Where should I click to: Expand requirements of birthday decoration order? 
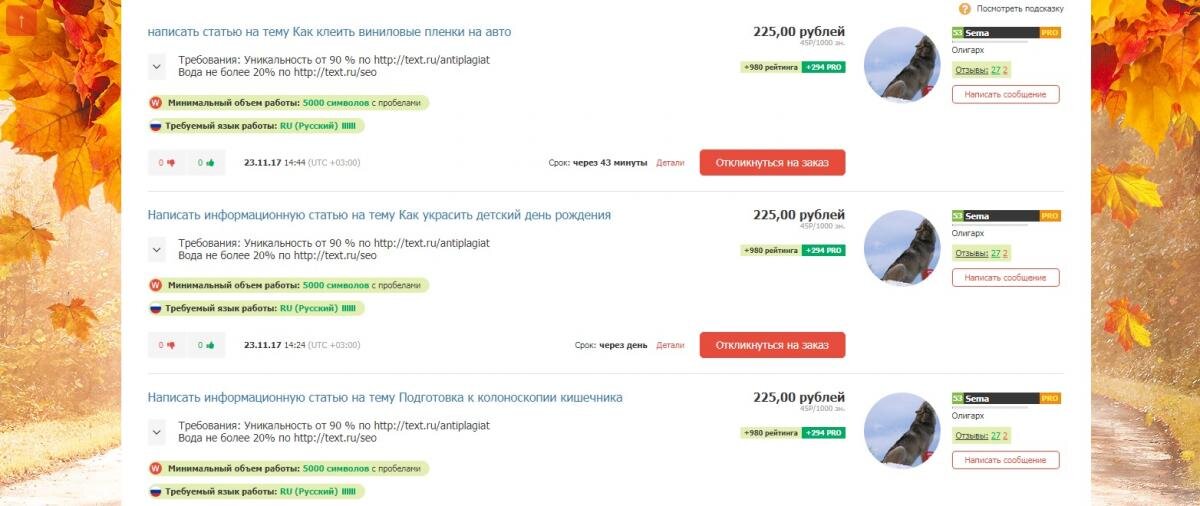point(157,250)
